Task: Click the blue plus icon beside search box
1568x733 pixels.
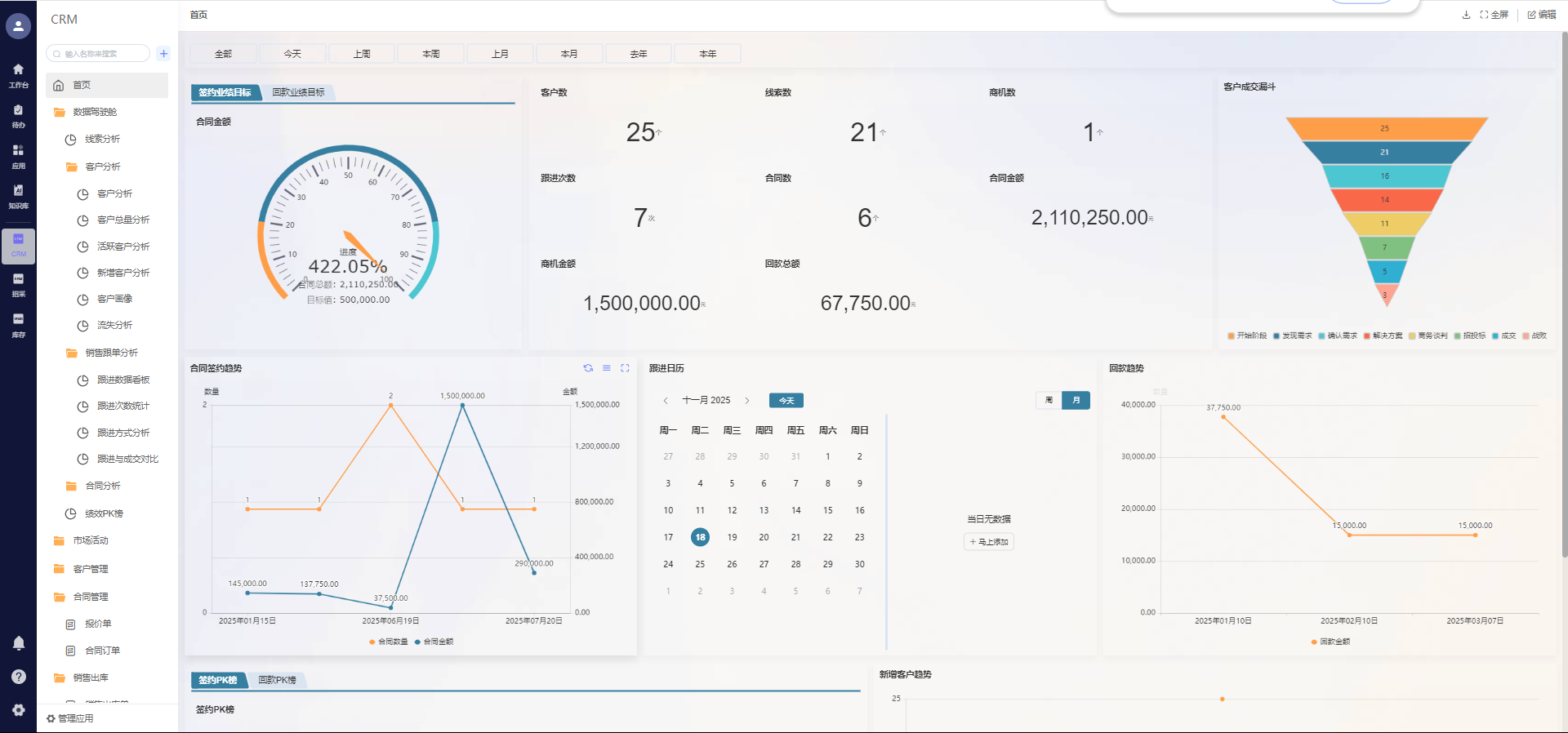Action: pyautogui.click(x=163, y=54)
